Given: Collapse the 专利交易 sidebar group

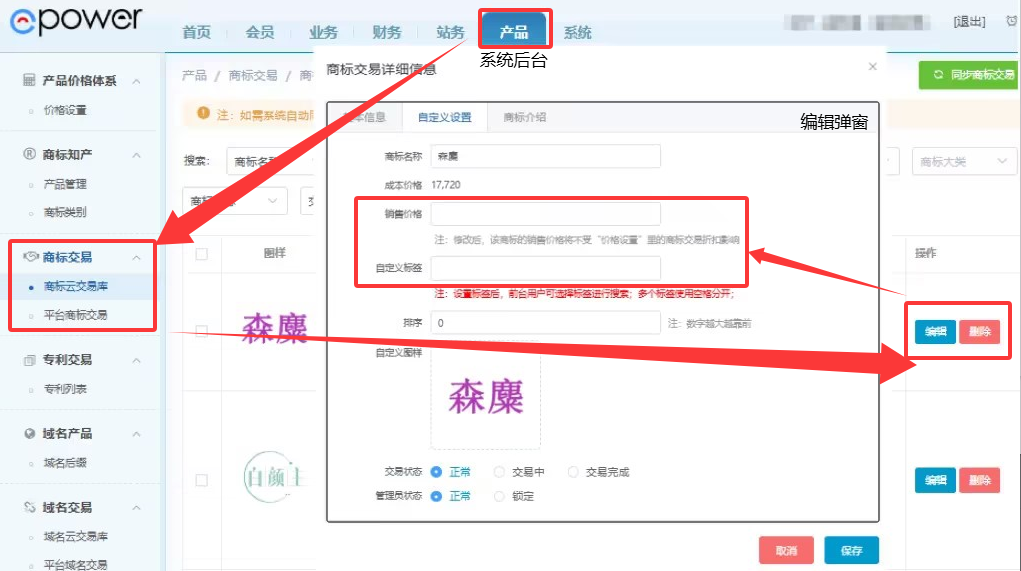Looking at the screenshot, I should click(137, 360).
